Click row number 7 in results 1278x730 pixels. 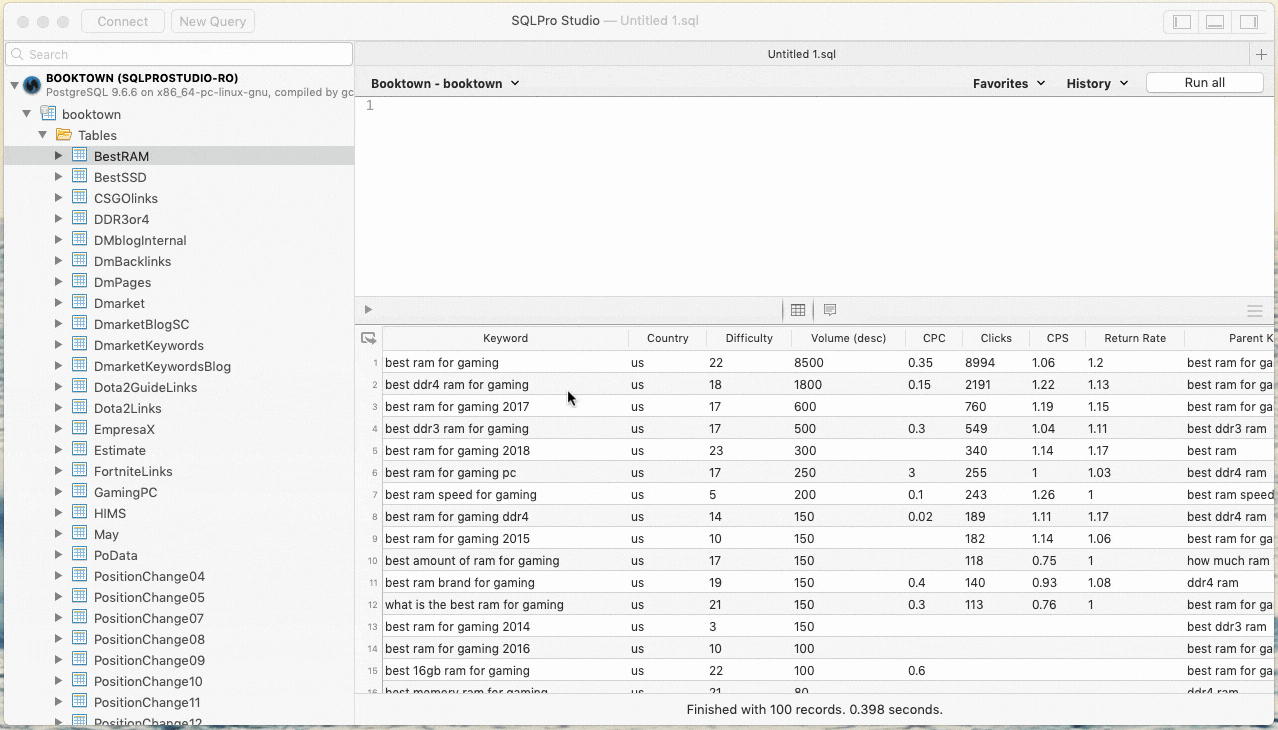pos(375,495)
